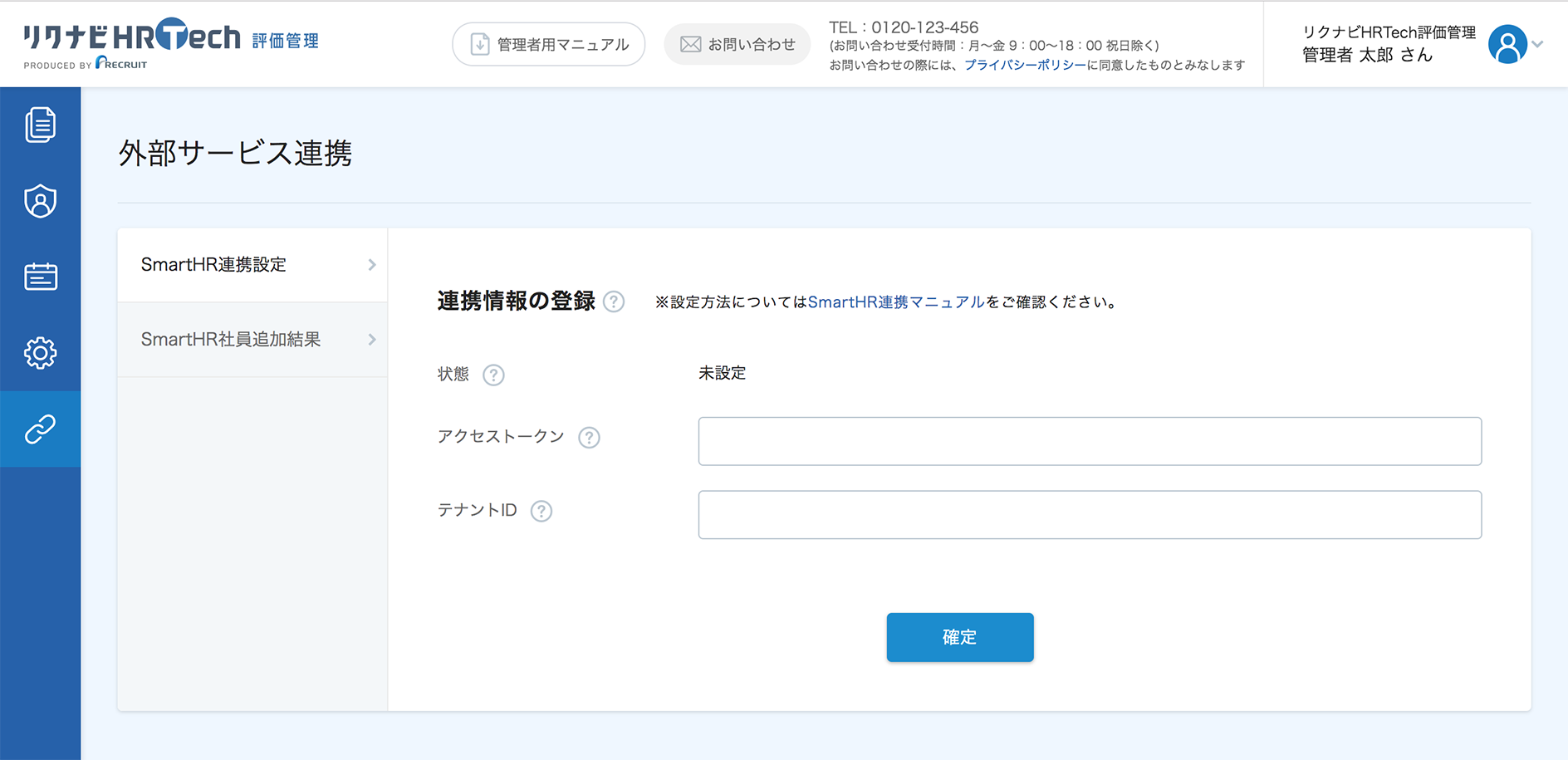This screenshot has width=1568, height=760.
Task: Click the user shield icon in sidebar
Action: (40, 201)
